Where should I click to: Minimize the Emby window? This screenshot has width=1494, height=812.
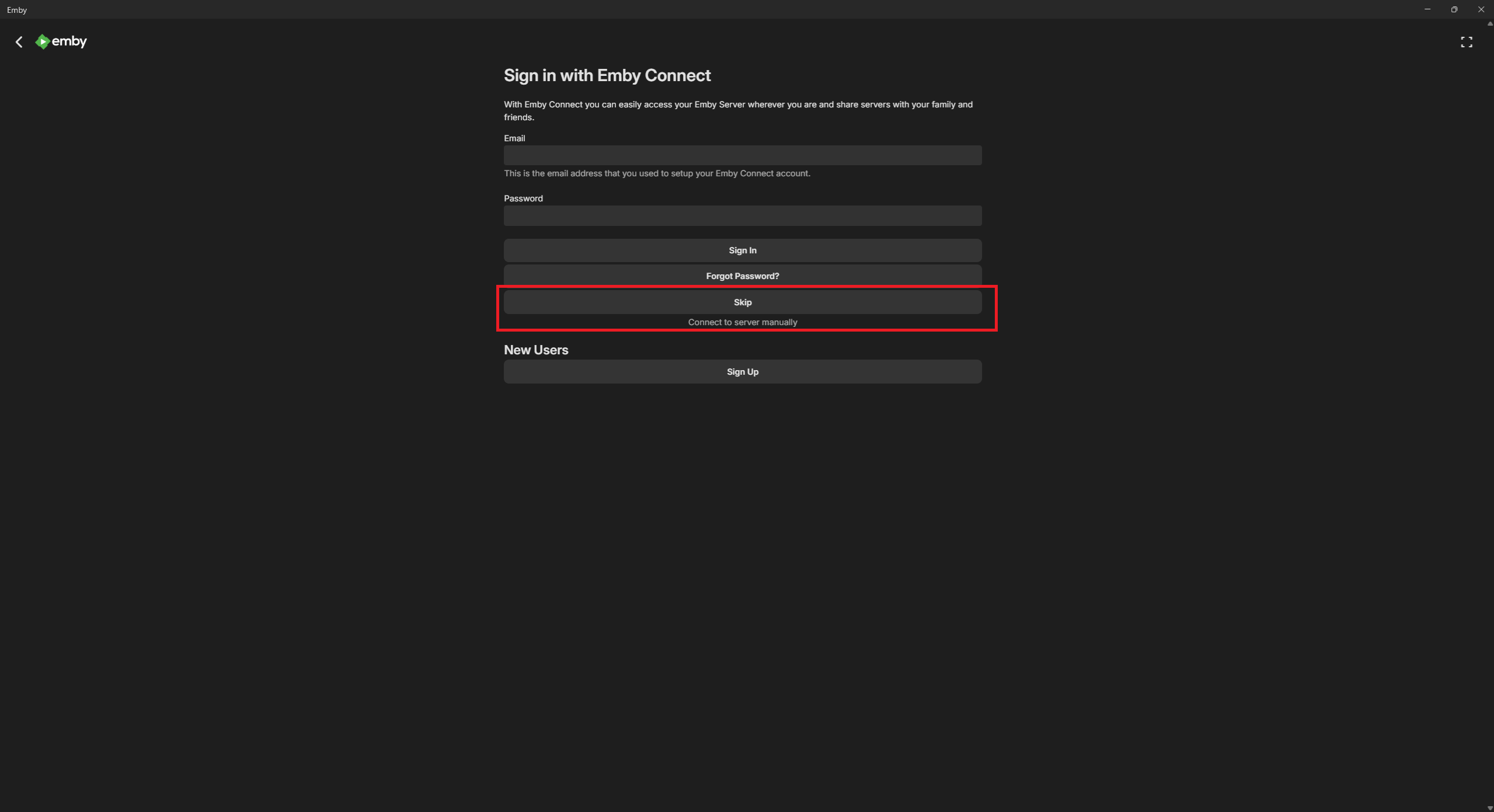pyautogui.click(x=1427, y=9)
